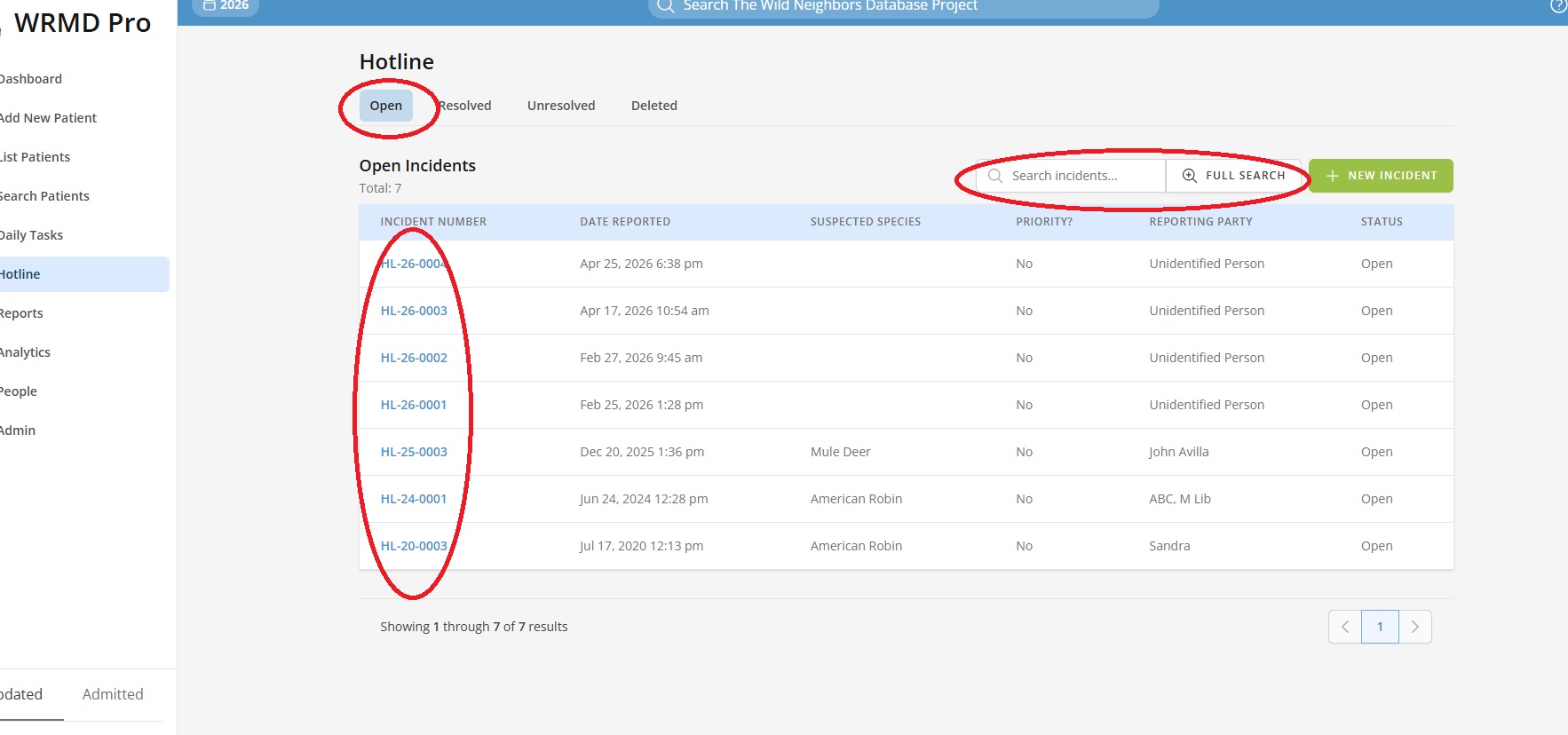Click American Robin in HL-24-0001 row
The height and width of the screenshot is (735, 1568).
pos(856,499)
